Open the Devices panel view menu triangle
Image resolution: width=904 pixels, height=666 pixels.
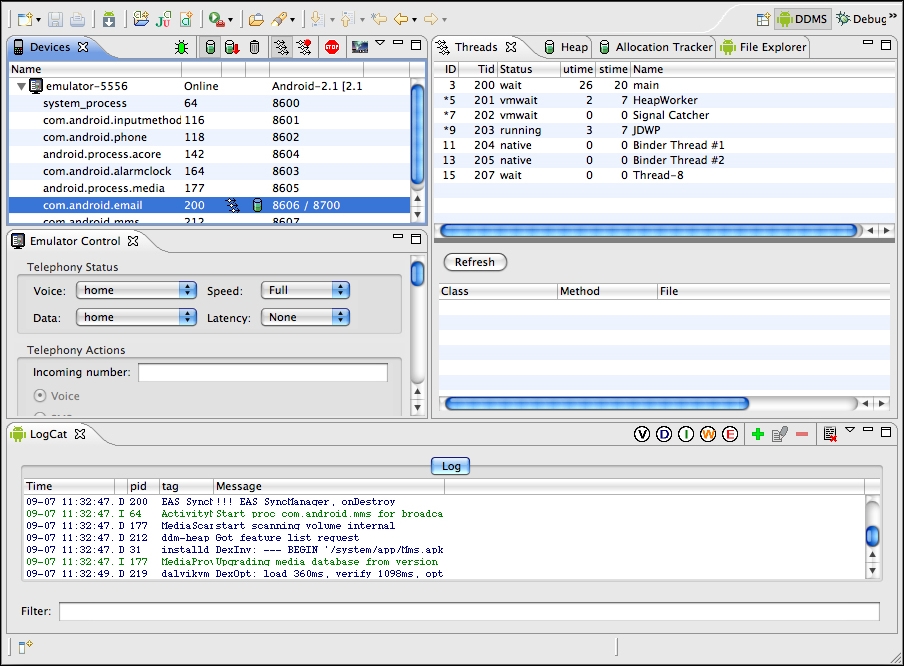point(380,43)
